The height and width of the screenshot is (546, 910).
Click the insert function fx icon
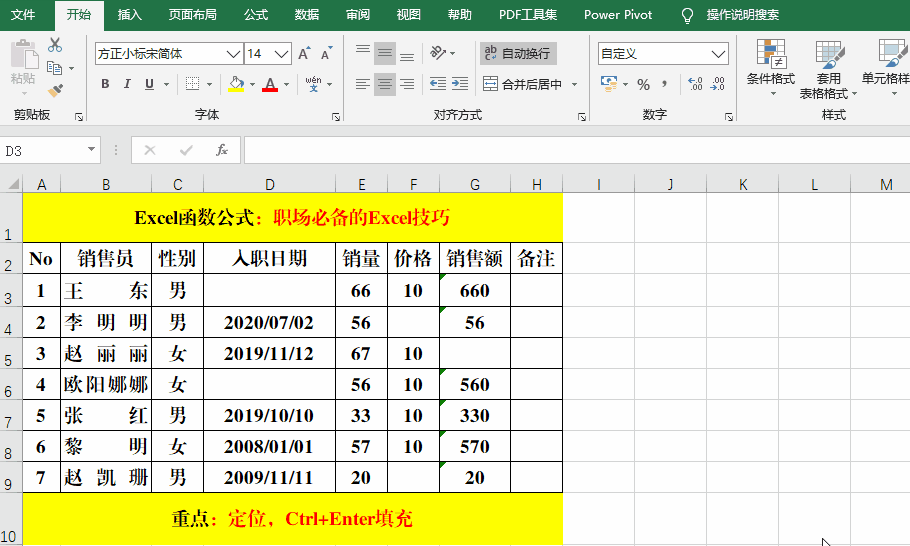click(222, 150)
